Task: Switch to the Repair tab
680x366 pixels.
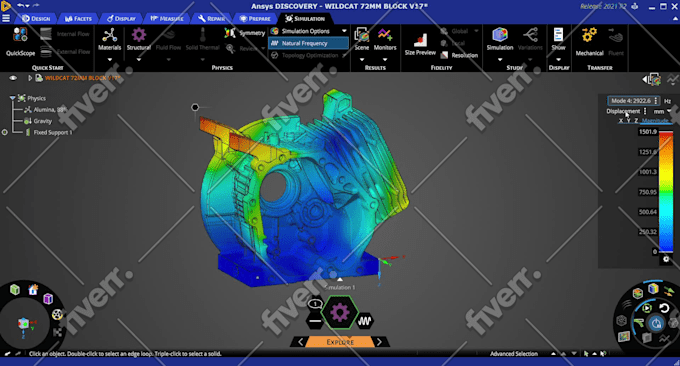Action: [212, 19]
